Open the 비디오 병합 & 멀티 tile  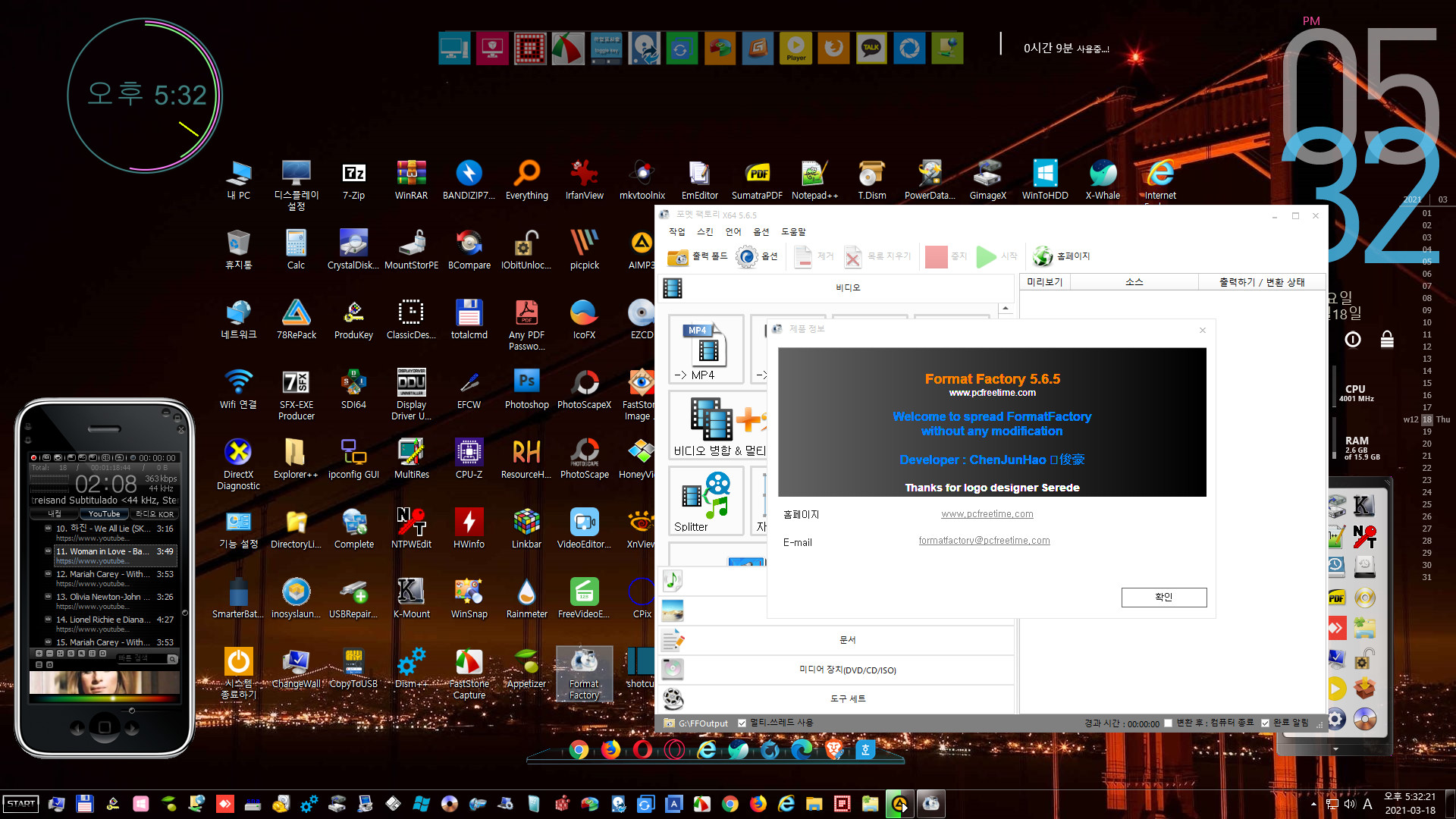[719, 425]
